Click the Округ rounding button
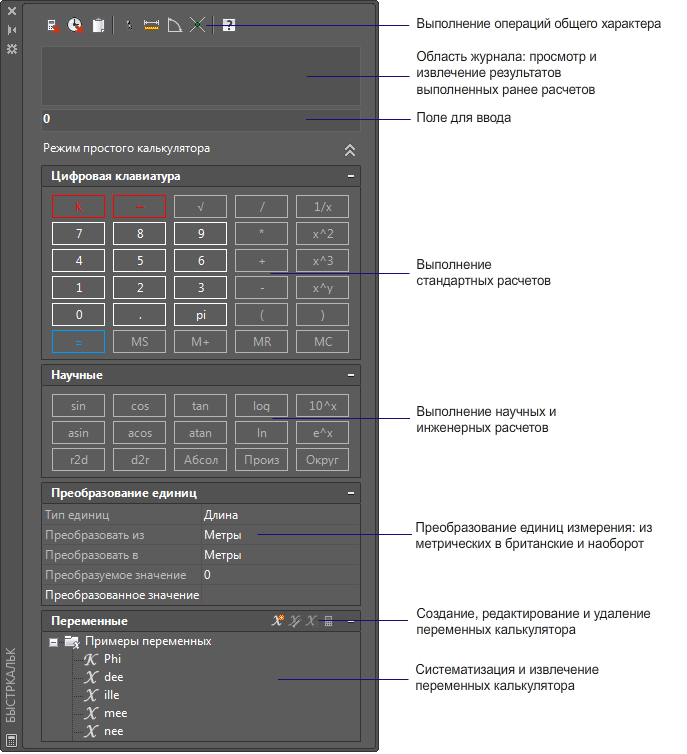 click(323, 460)
